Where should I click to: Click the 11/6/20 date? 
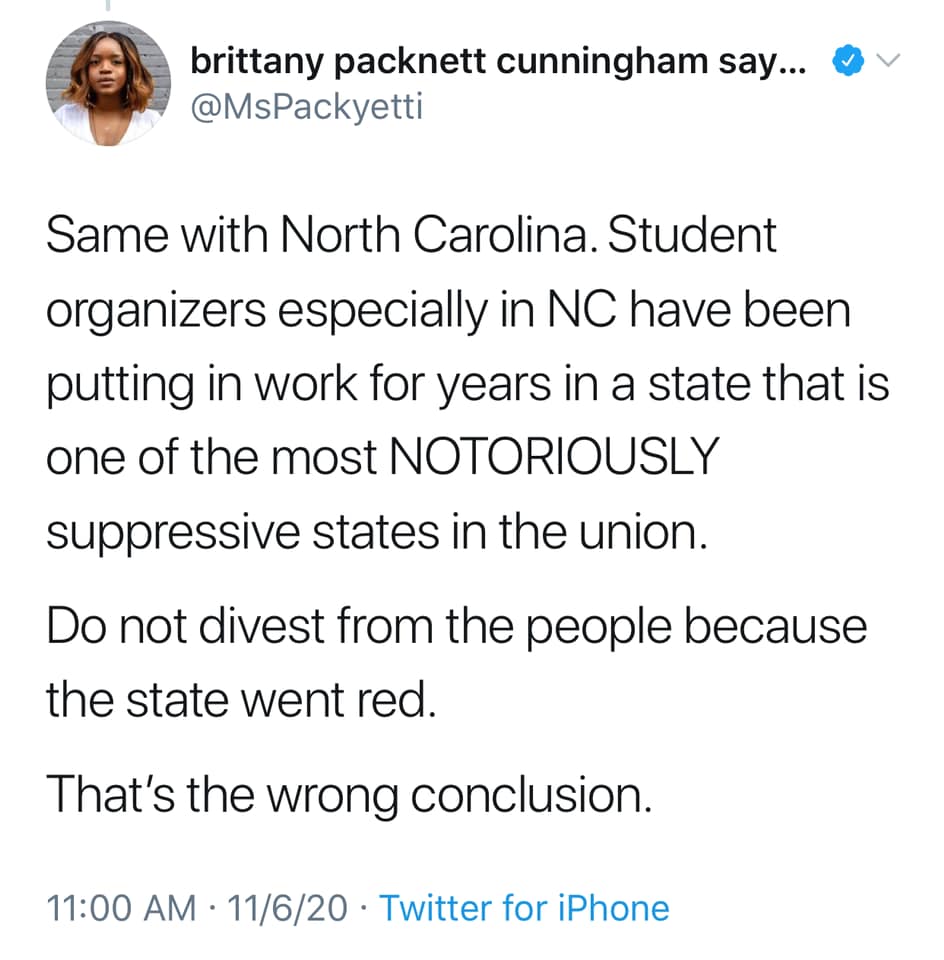[287, 907]
